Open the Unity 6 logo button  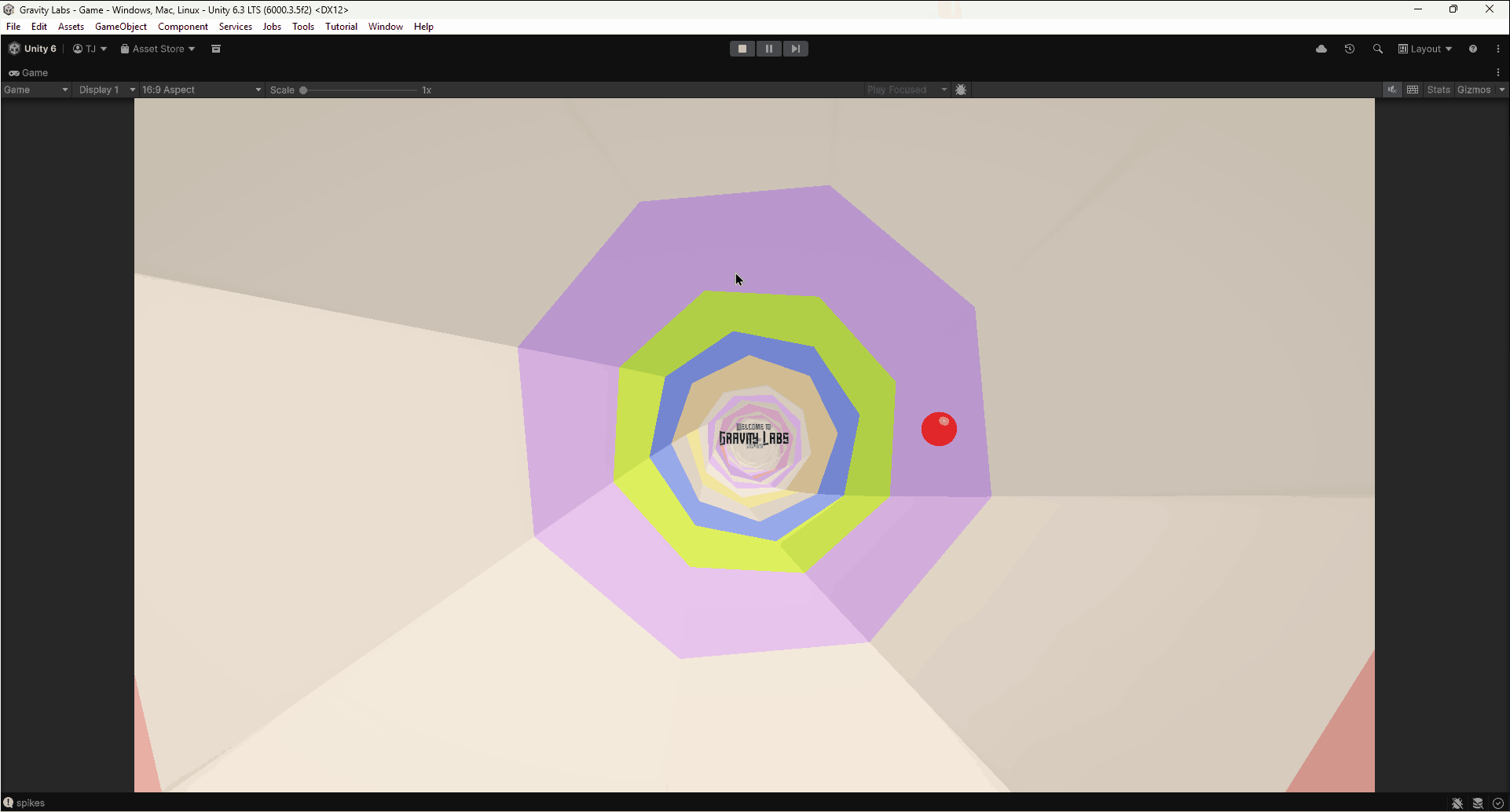tap(32, 49)
